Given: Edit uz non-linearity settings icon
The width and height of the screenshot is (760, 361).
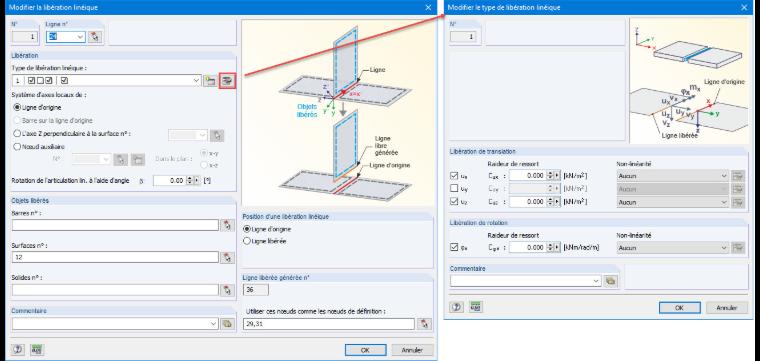Looking at the screenshot, I should (x=738, y=202).
